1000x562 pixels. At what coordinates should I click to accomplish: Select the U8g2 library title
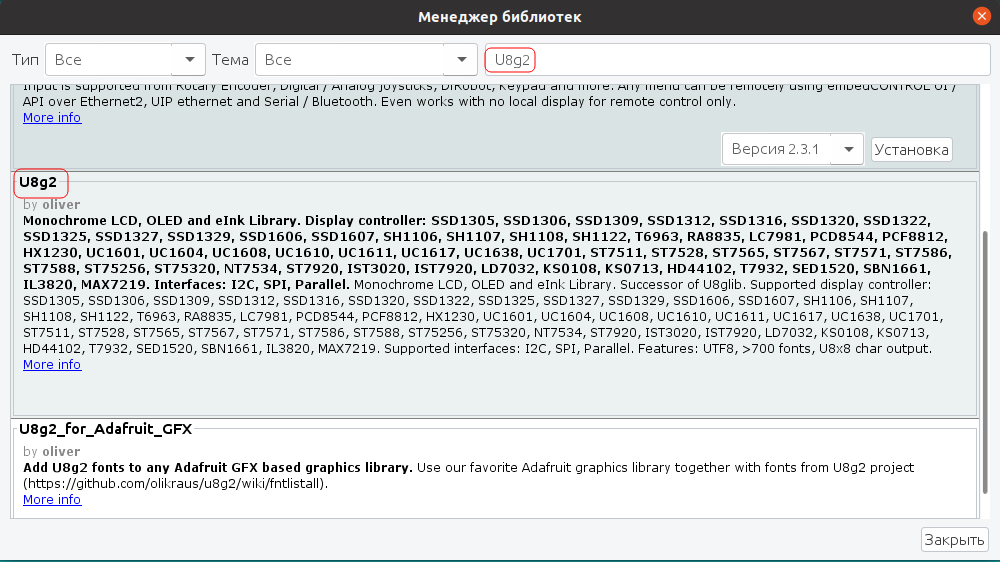click(38, 183)
